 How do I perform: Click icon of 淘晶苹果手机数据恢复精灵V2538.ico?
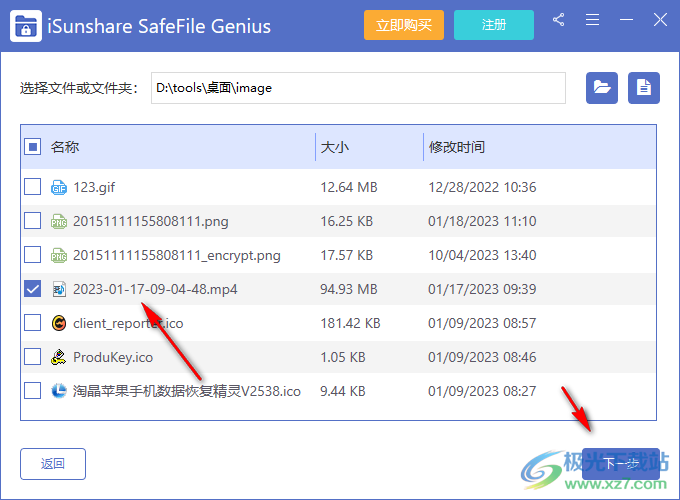[x=59, y=391]
